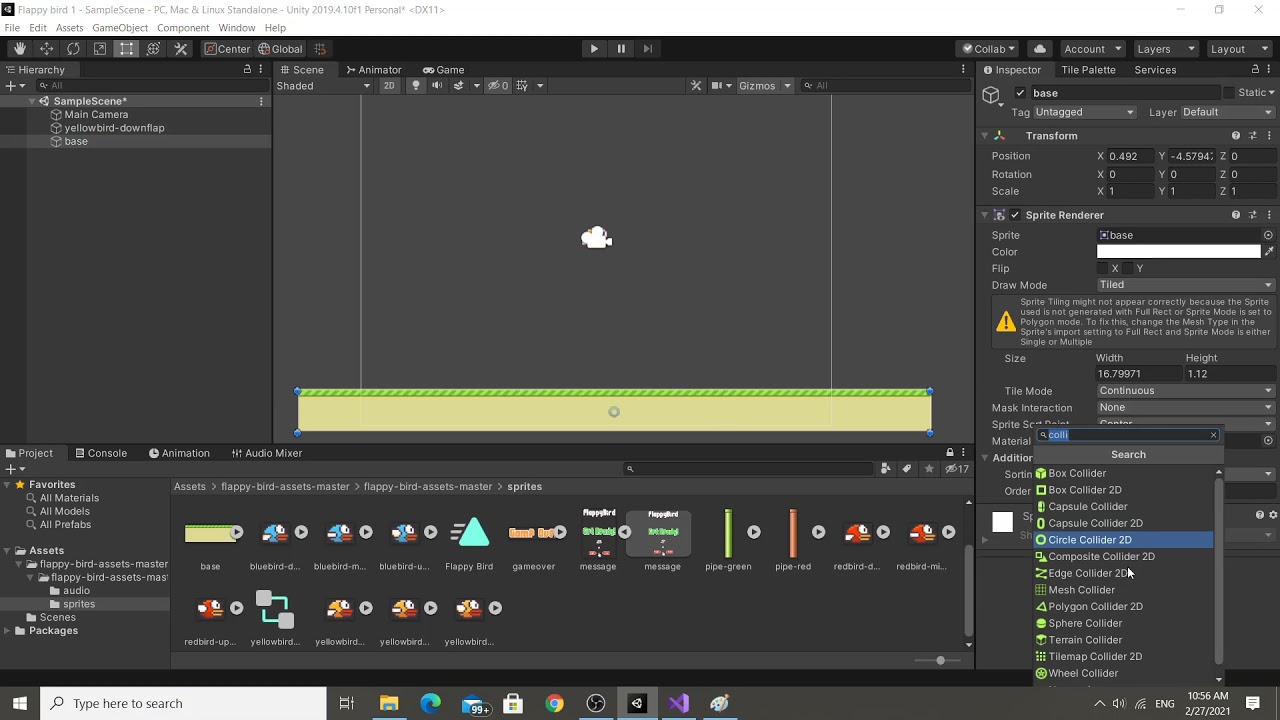1280x720 pixels.
Task: Open the Layer dropdown showing Default
Action: [x=1228, y=112]
